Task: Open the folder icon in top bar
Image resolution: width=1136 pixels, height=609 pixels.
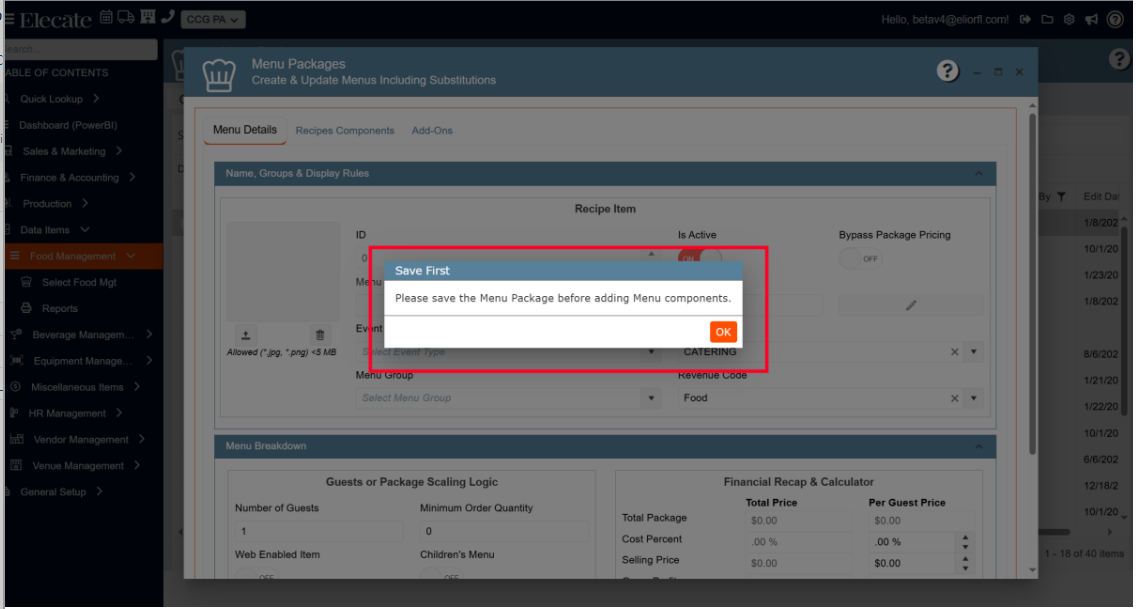Action: (x=1047, y=20)
